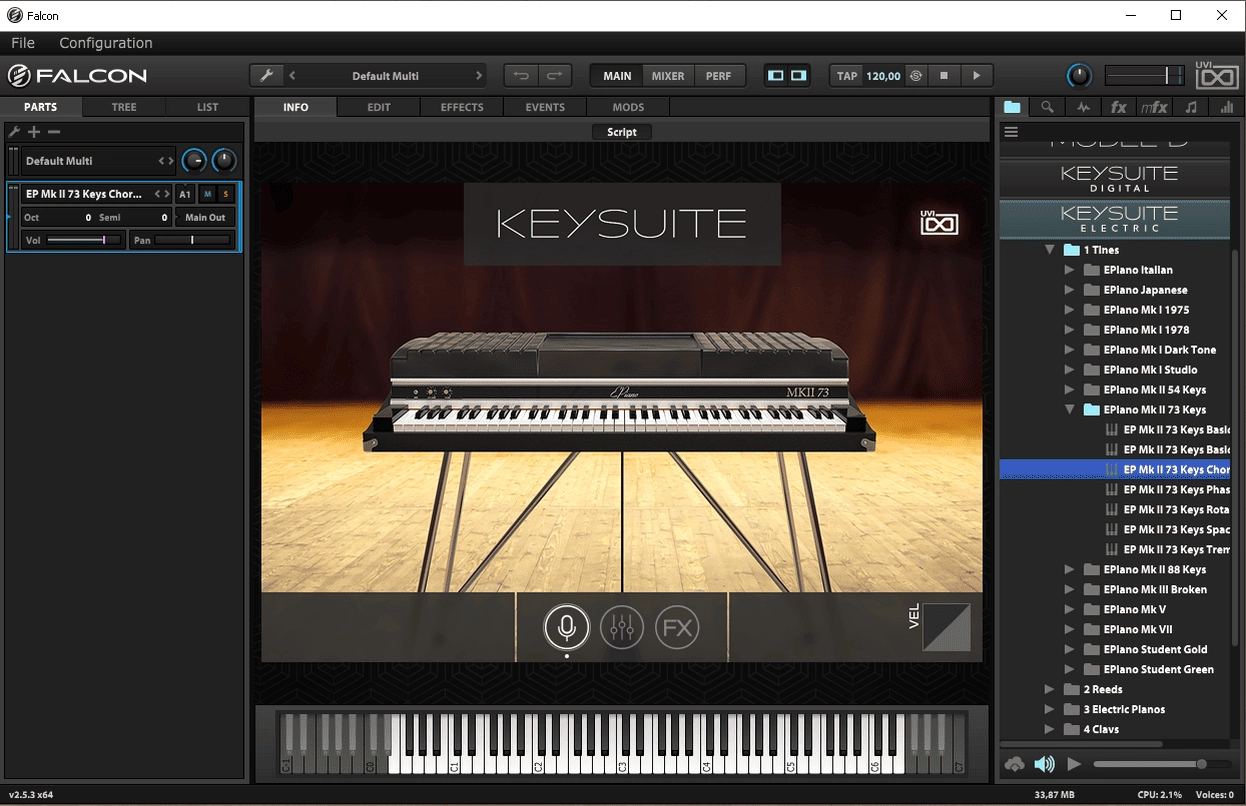
Task: Open the MODS tab
Action: click(x=628, y=107)
